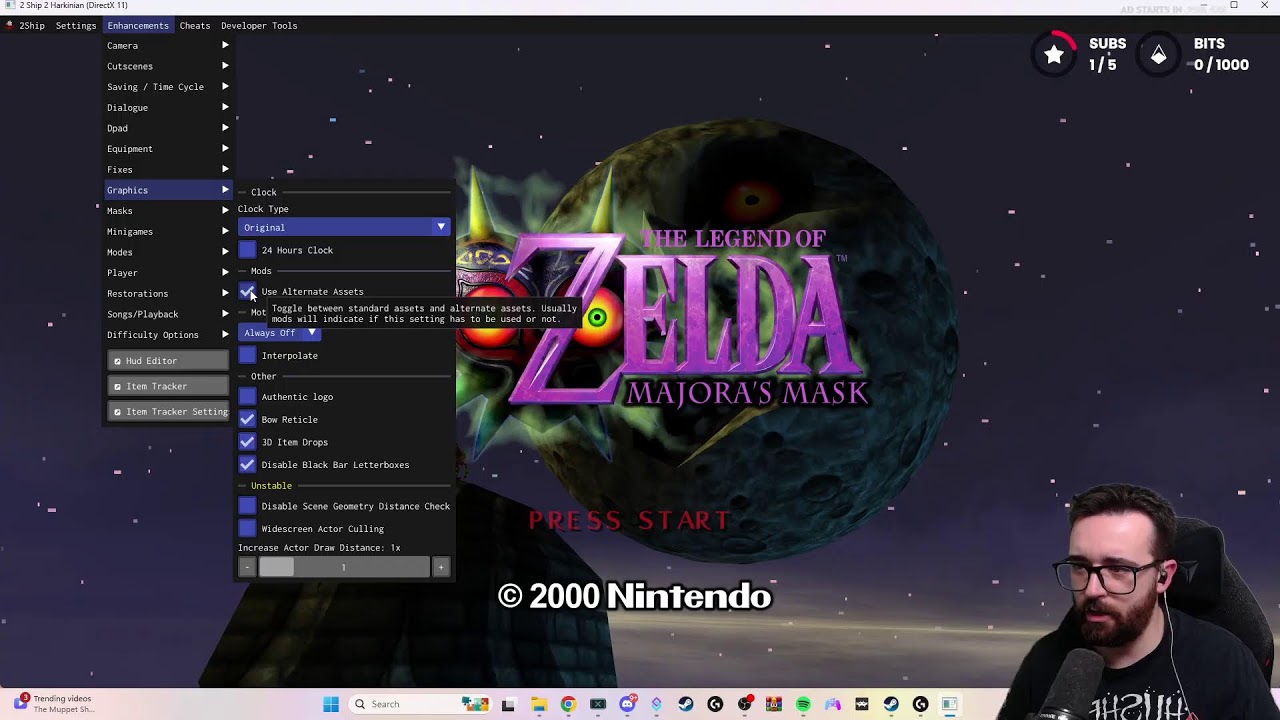Open Spotify from the taskbar
1280x720 pixels.
point(803,704)
